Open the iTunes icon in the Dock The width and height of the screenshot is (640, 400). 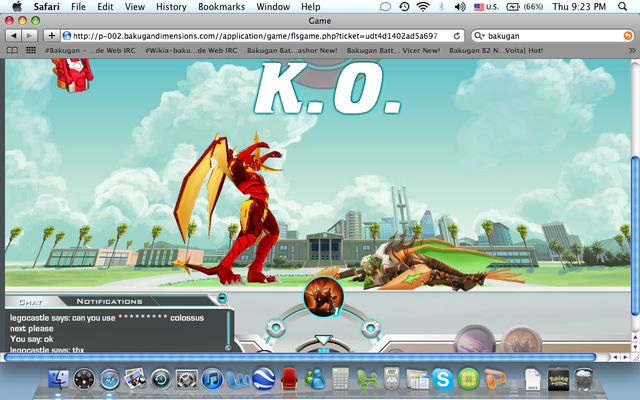pyautogui.click(x=212, y=379)
